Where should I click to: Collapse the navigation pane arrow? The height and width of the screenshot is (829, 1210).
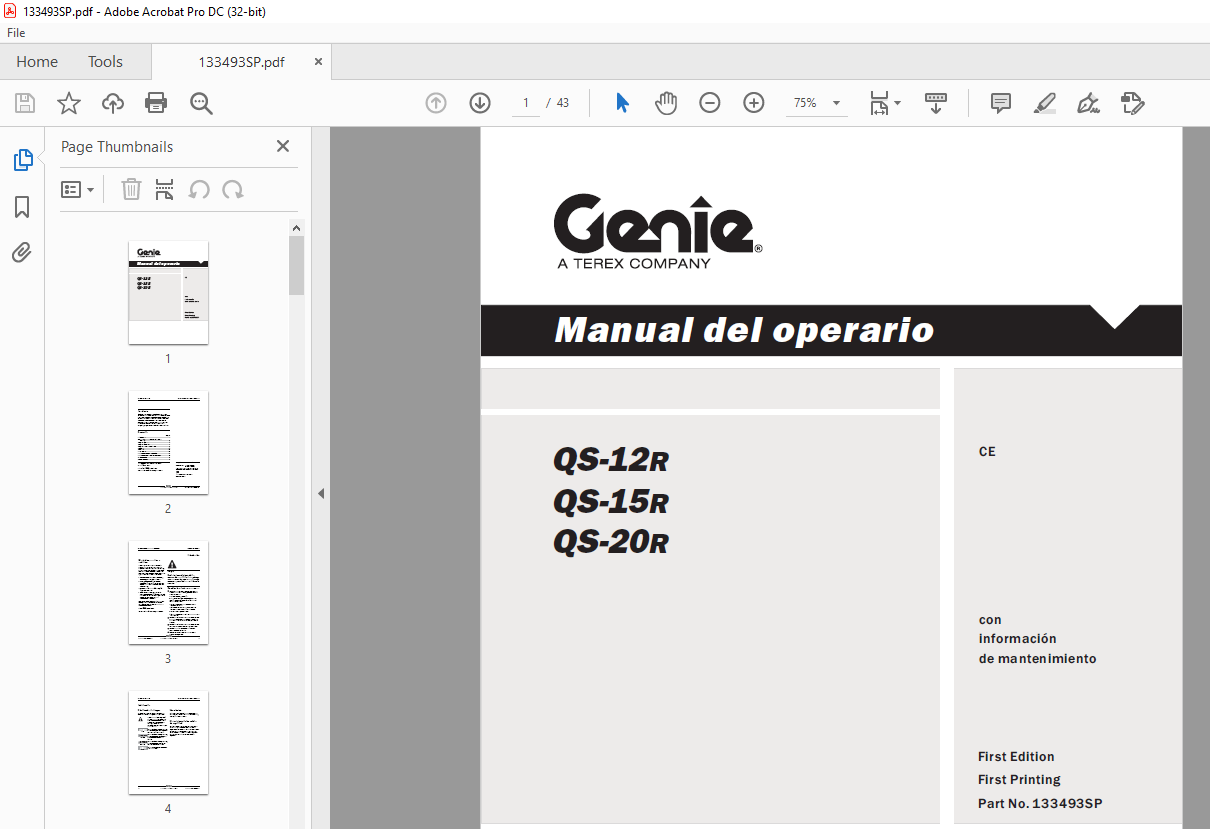pos(321,493)
